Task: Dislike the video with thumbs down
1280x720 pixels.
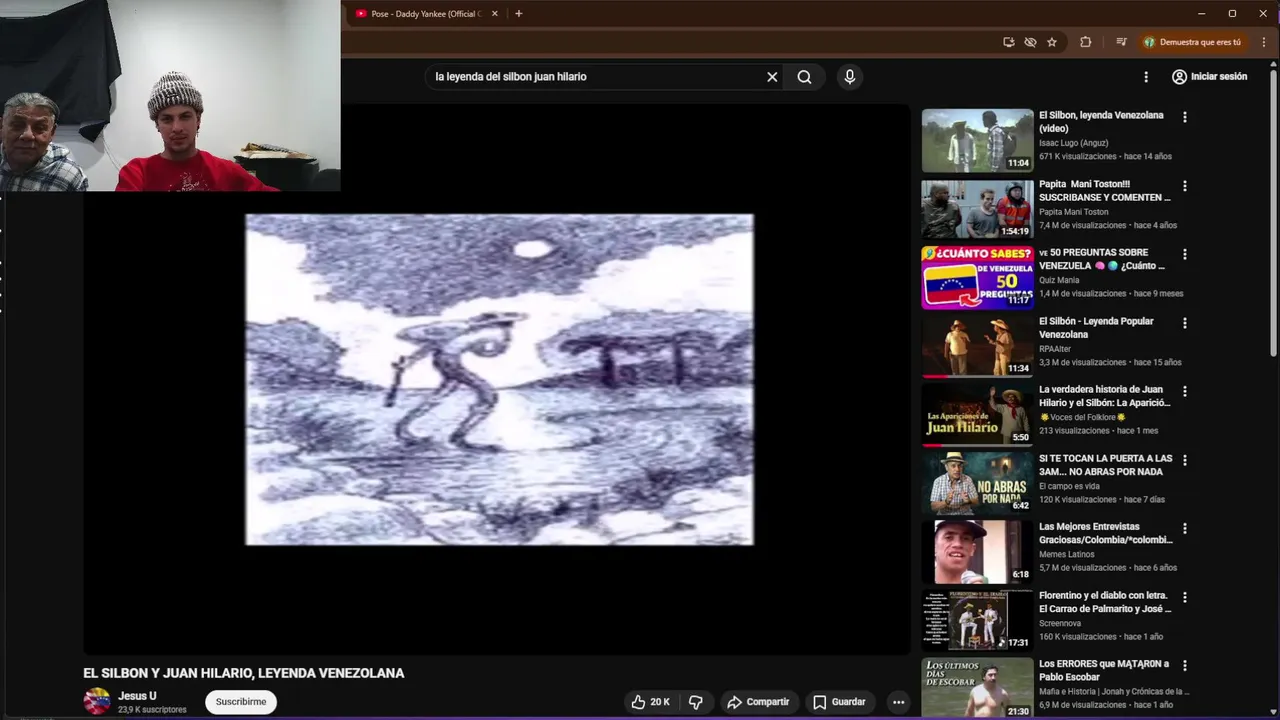Action: click(x=696, y=702)
